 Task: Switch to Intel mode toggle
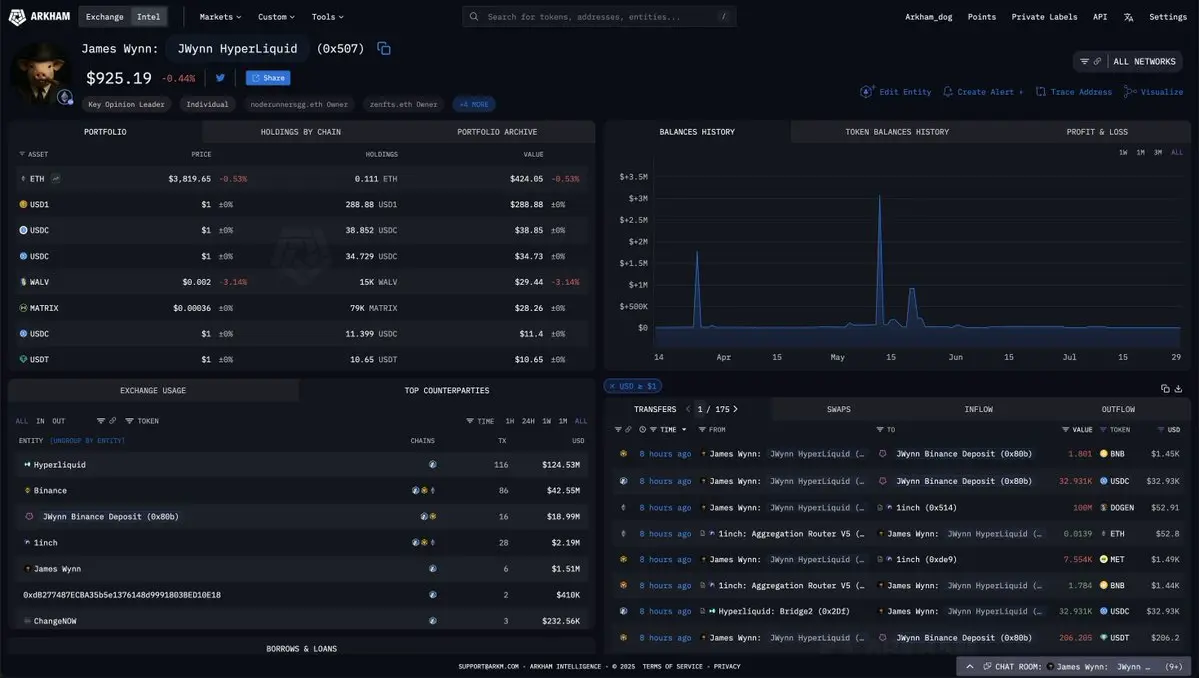[148, 17]
